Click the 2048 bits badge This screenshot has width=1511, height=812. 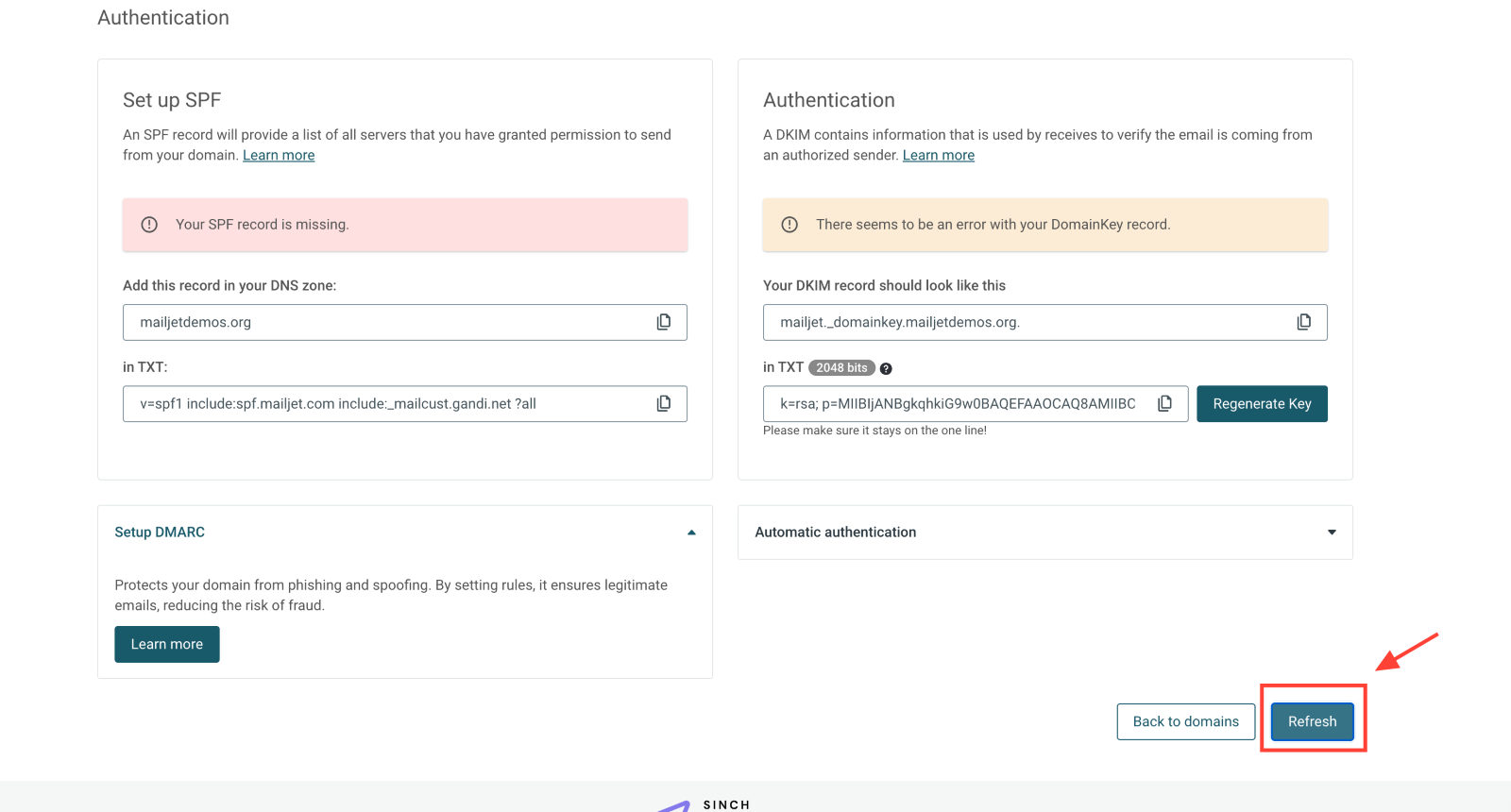coord(841,368)
